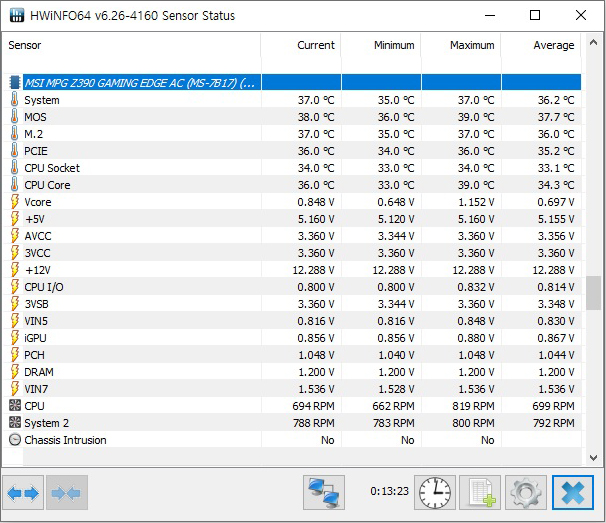Click the thermometer icon beside M.2
This screenshot has width=606, height=523.
click(14, 134)
